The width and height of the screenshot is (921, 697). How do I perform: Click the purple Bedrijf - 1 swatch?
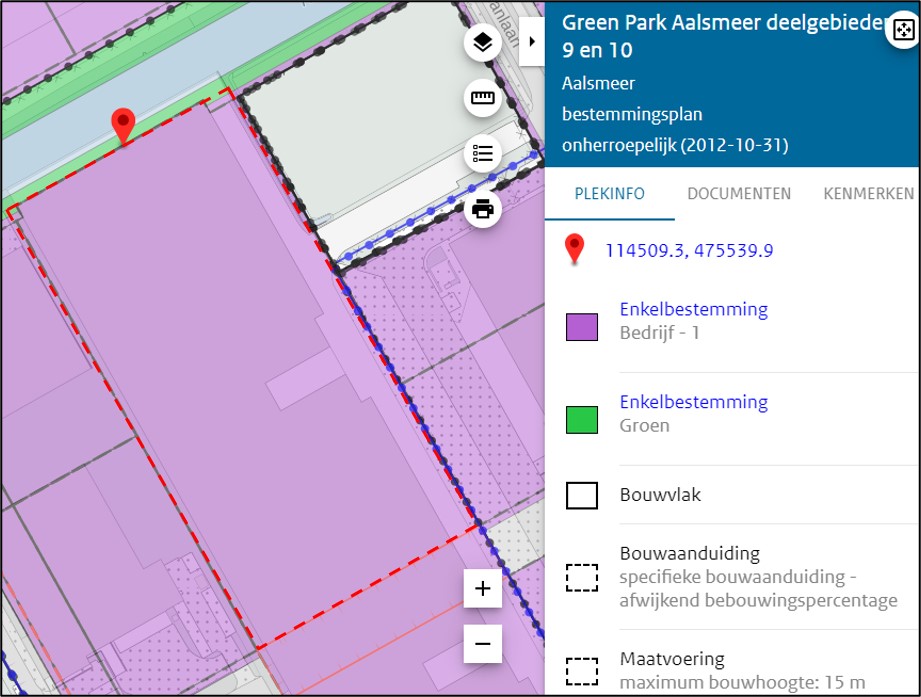[x=581, y=327]
